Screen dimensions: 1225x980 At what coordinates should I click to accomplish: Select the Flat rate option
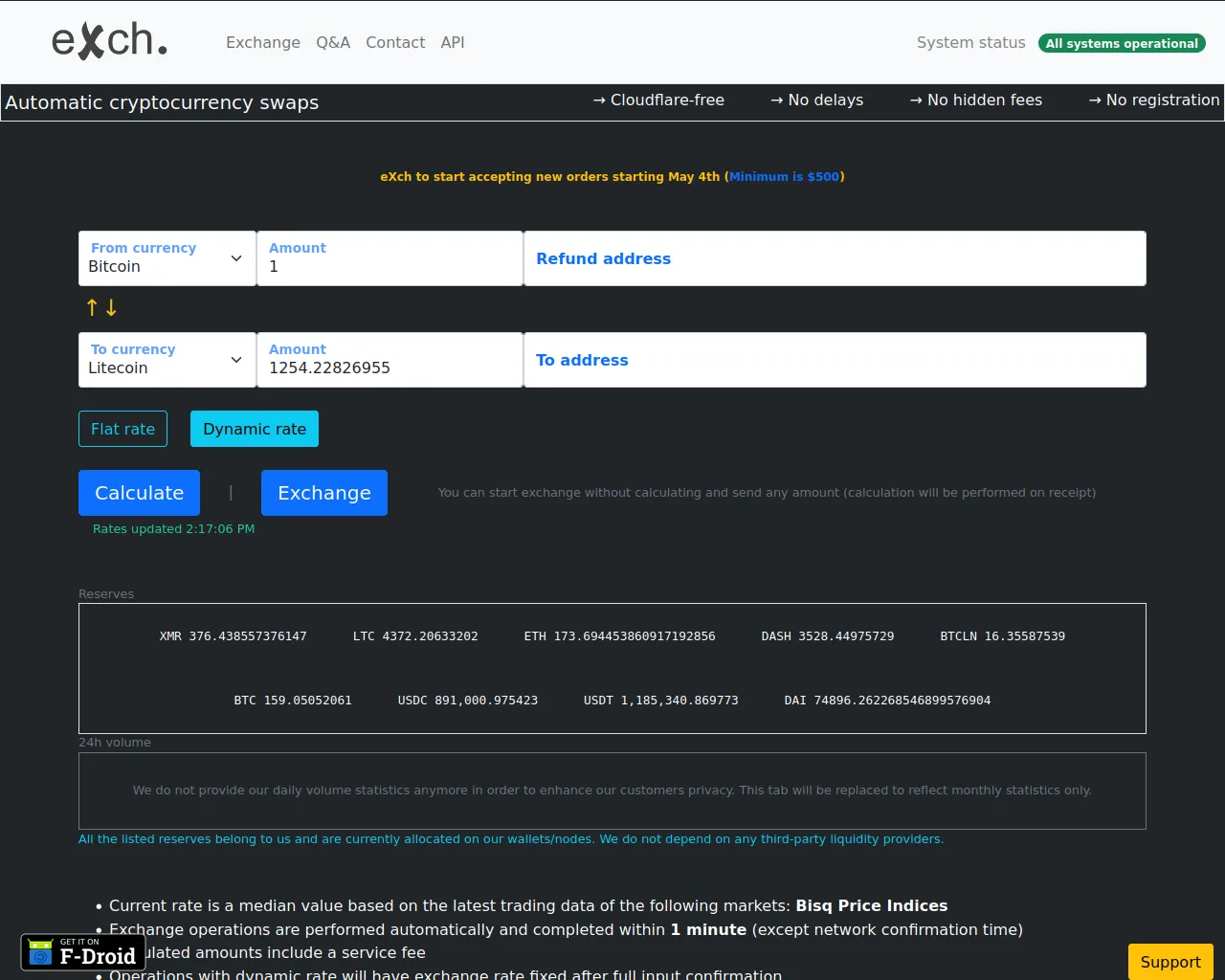click(122, 429)
